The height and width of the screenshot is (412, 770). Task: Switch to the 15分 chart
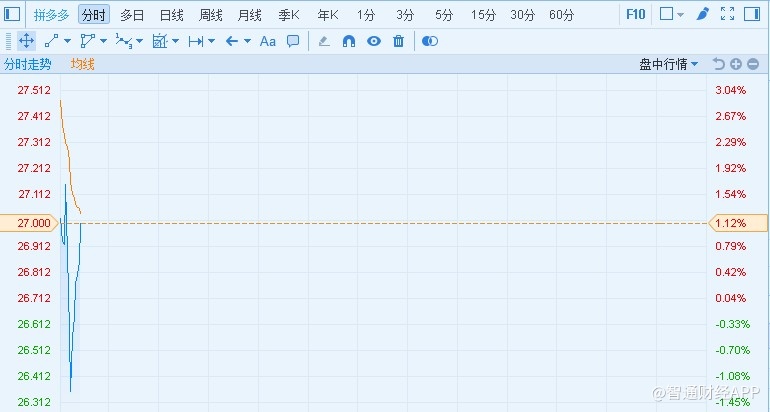click(483, 15)
